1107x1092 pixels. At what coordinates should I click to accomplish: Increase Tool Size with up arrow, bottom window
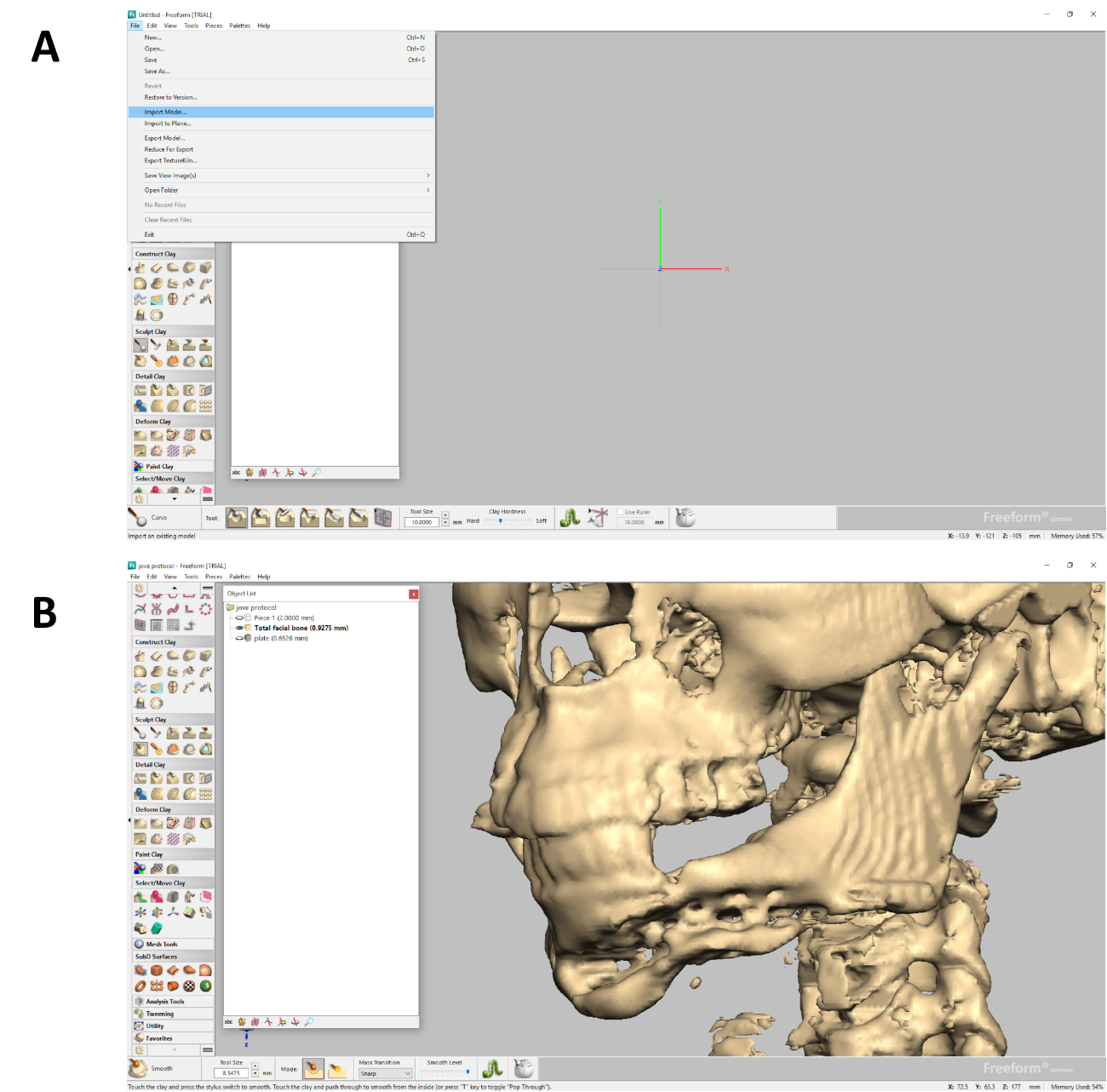coord(255,1067)
